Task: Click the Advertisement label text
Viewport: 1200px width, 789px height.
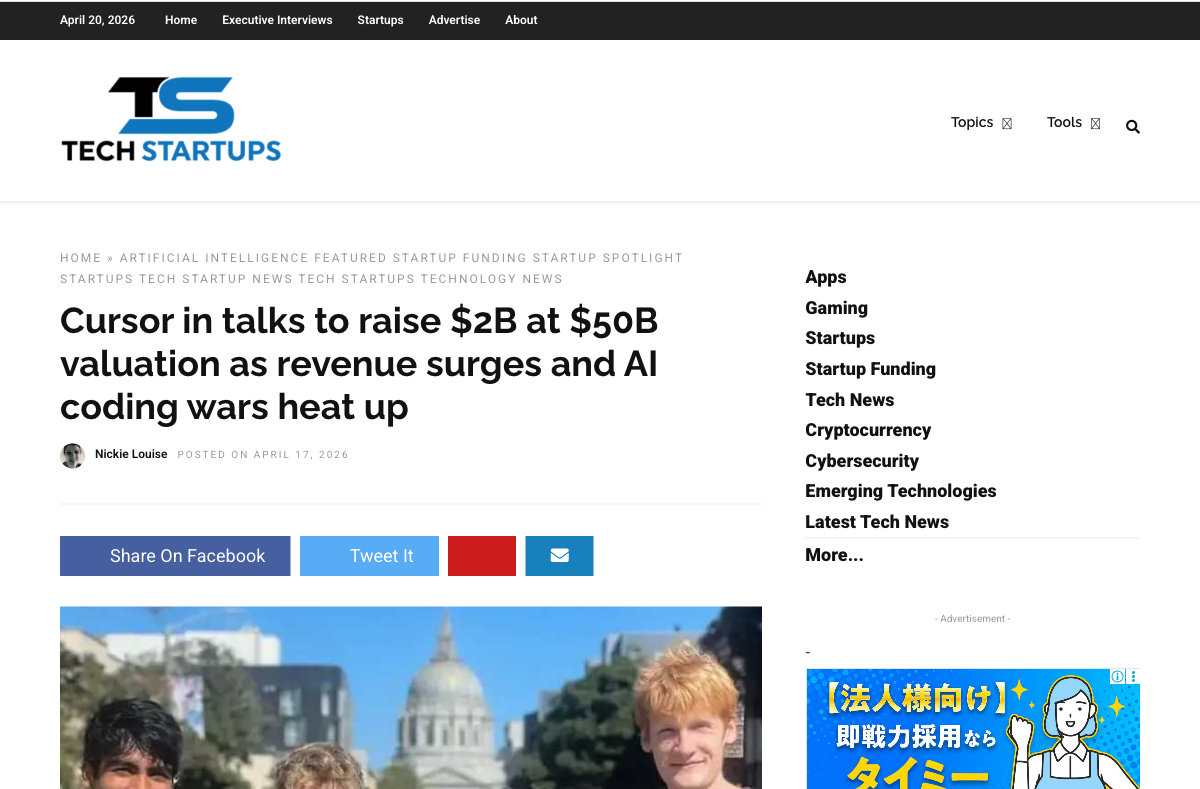Action: (x=972, y=619)
